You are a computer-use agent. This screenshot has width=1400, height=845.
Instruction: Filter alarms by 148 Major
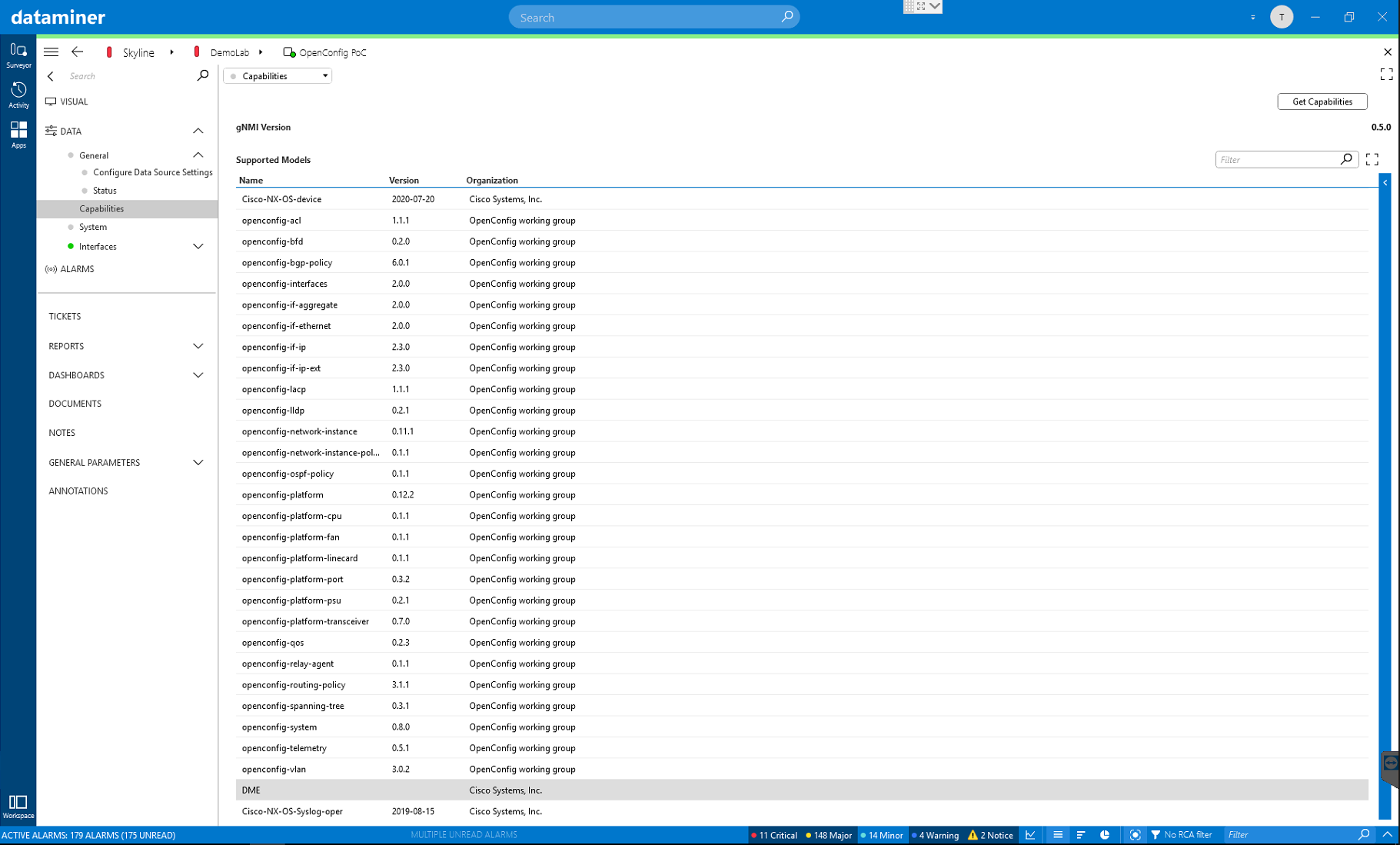[828, 835]
